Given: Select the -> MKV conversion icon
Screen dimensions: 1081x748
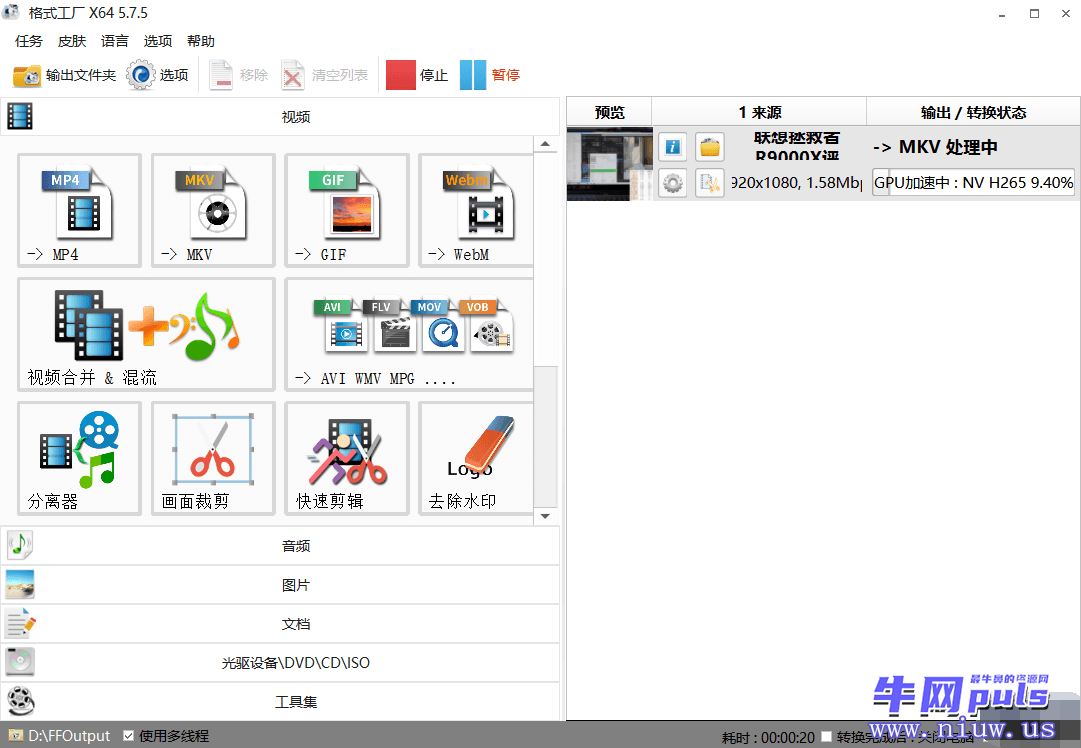Looking at the screenshot, I should (213, 210).
